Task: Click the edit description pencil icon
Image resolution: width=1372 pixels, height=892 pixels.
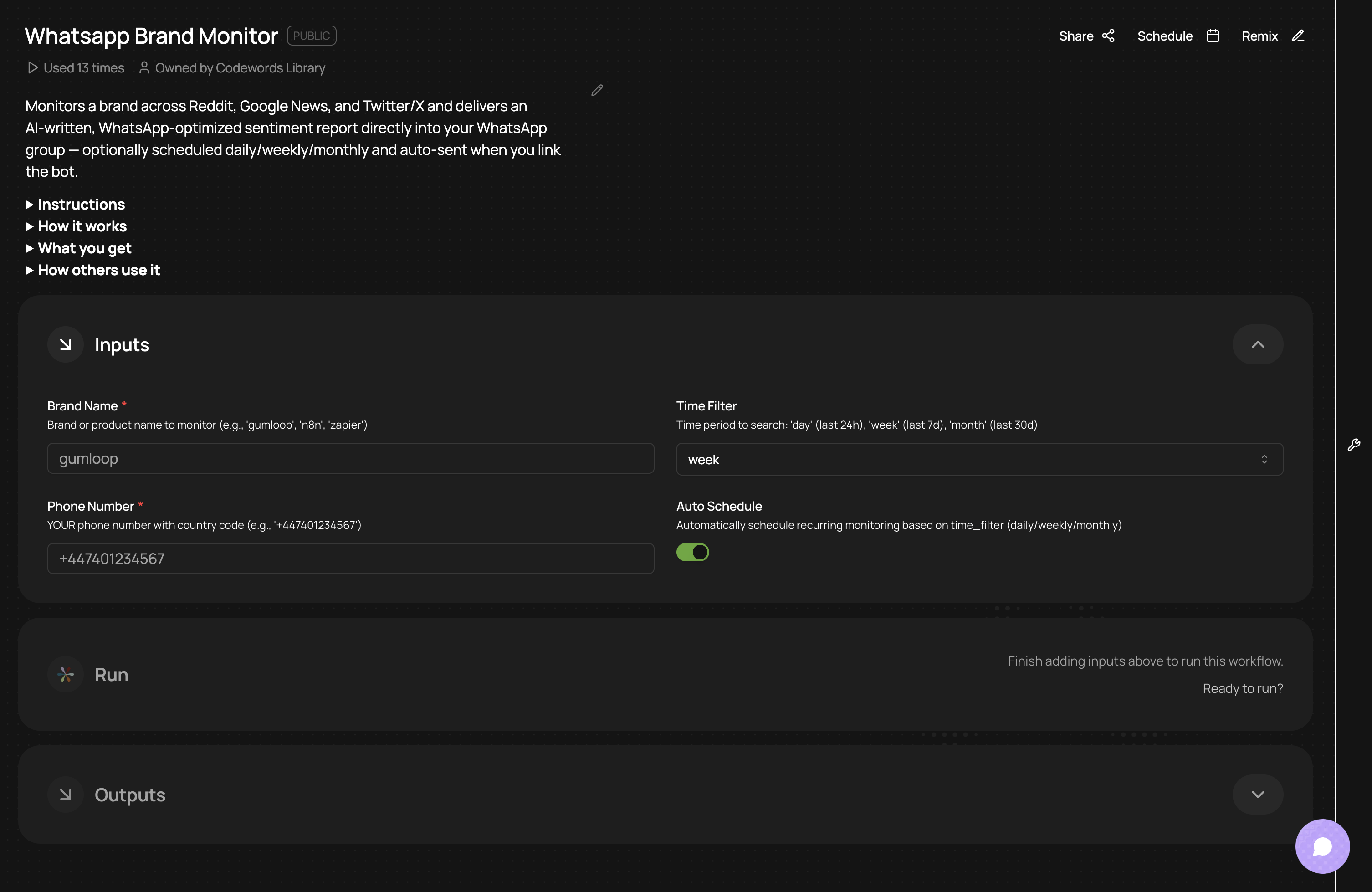Action: [x=597, y=90]
